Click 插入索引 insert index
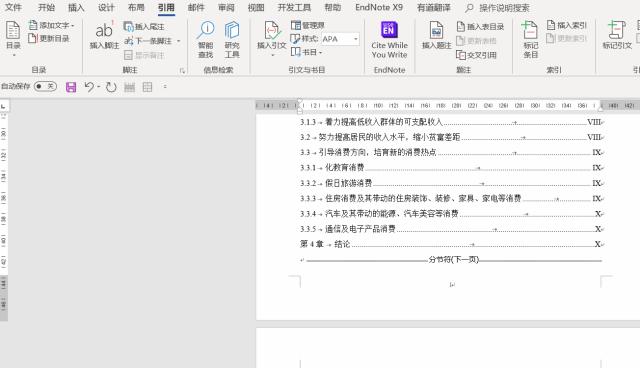Screen dimensions: 640x368 [x=567, y=25]
